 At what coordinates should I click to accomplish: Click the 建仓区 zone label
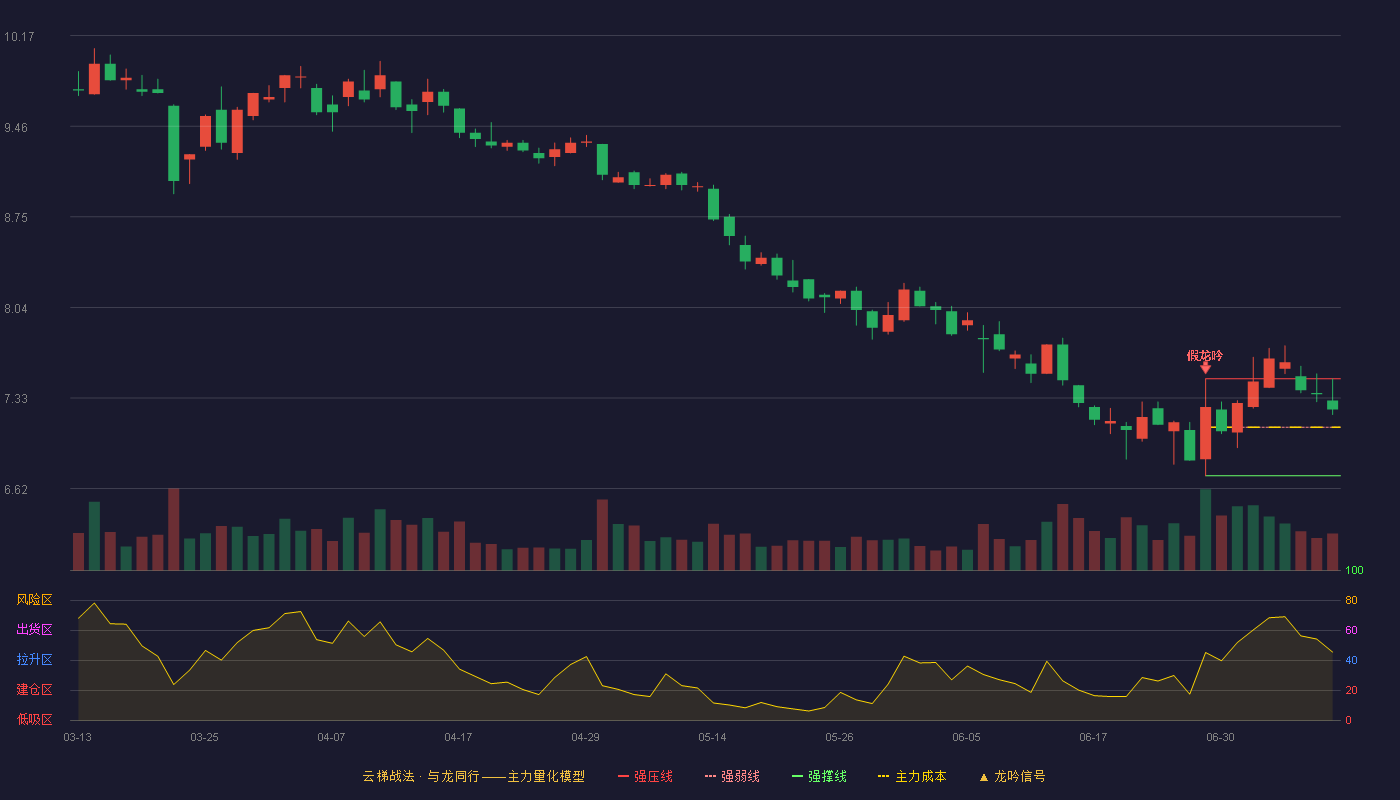pyautogui.click(x=34, y=690)
